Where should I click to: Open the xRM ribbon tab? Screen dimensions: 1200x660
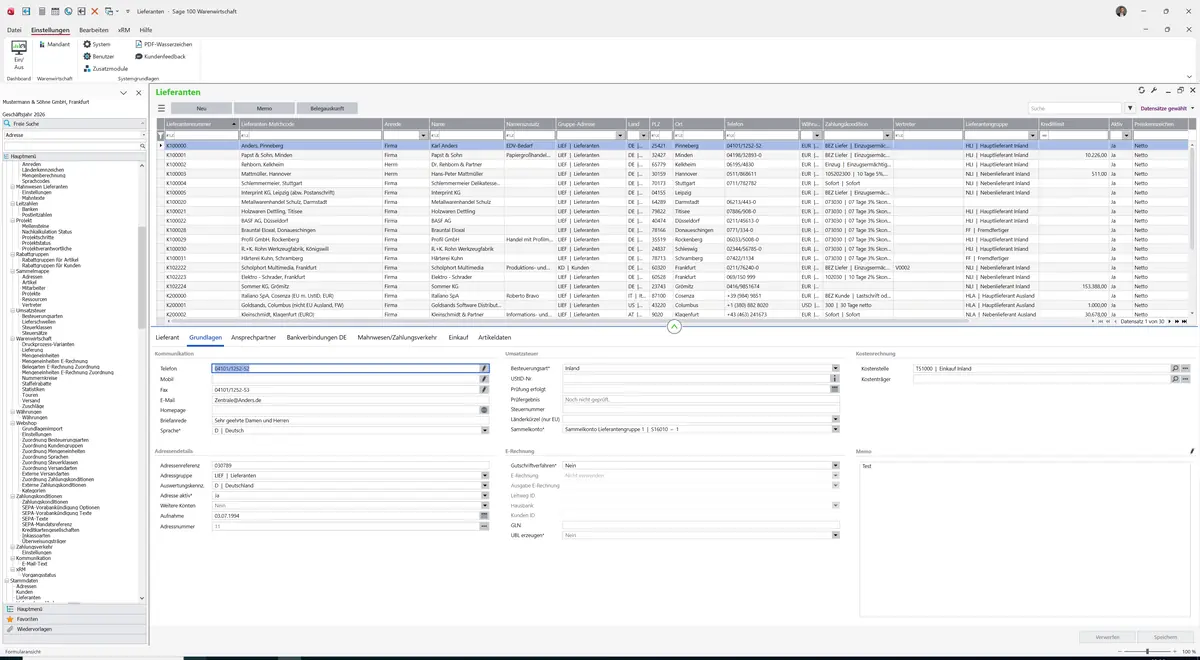click(124, 30)
